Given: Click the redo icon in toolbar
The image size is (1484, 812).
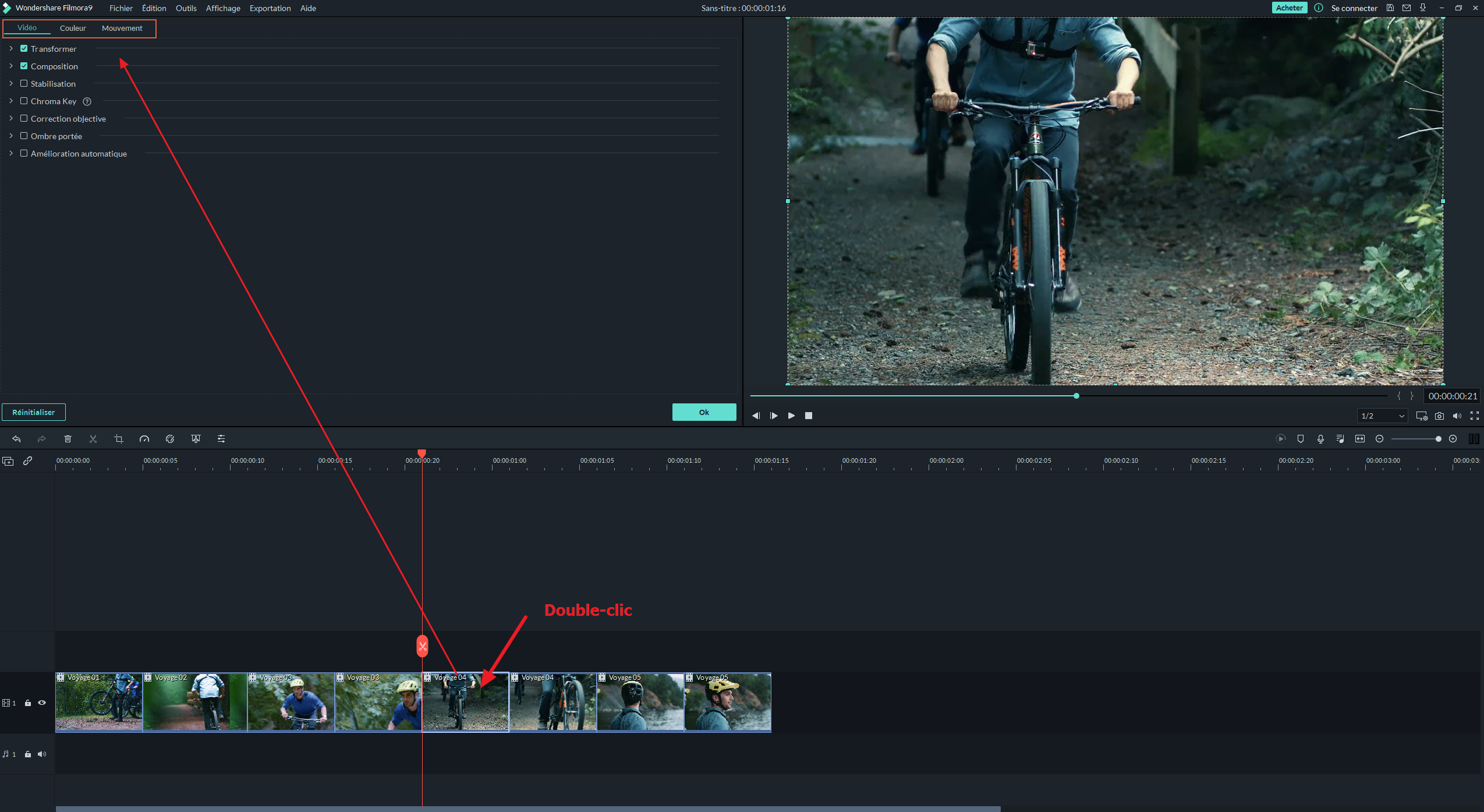Looking at the screenshot, I should click(x=41, y=438).
